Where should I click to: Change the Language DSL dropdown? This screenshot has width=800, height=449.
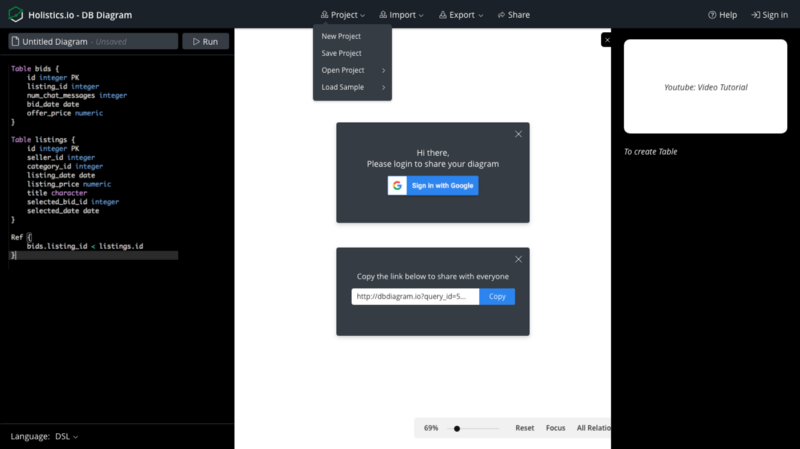click(x=66, y=436)
